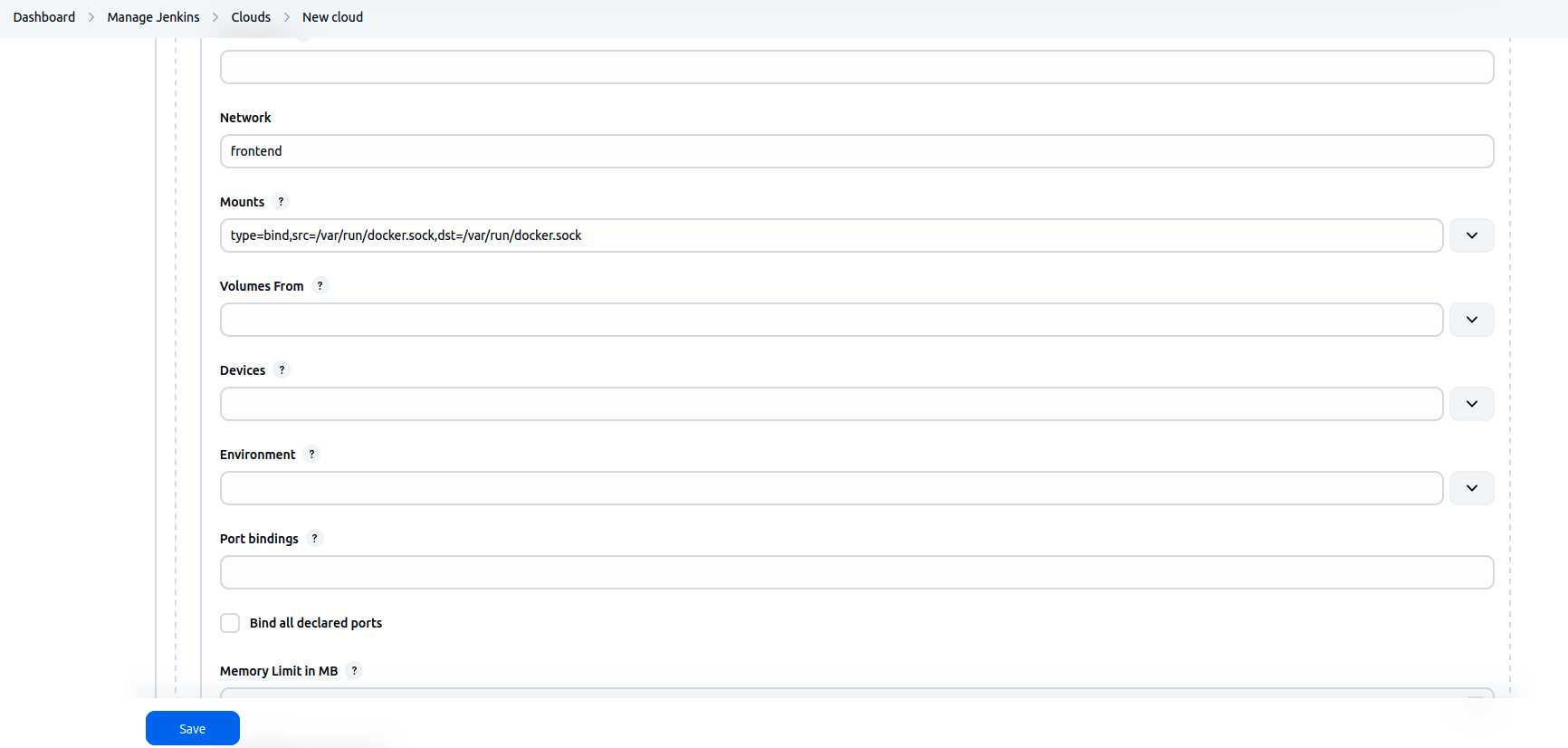Image resolution: width=1568 pixels, height=748 pixels.
Task: Click into the Mounts text field
Action: tap(830, 235)
